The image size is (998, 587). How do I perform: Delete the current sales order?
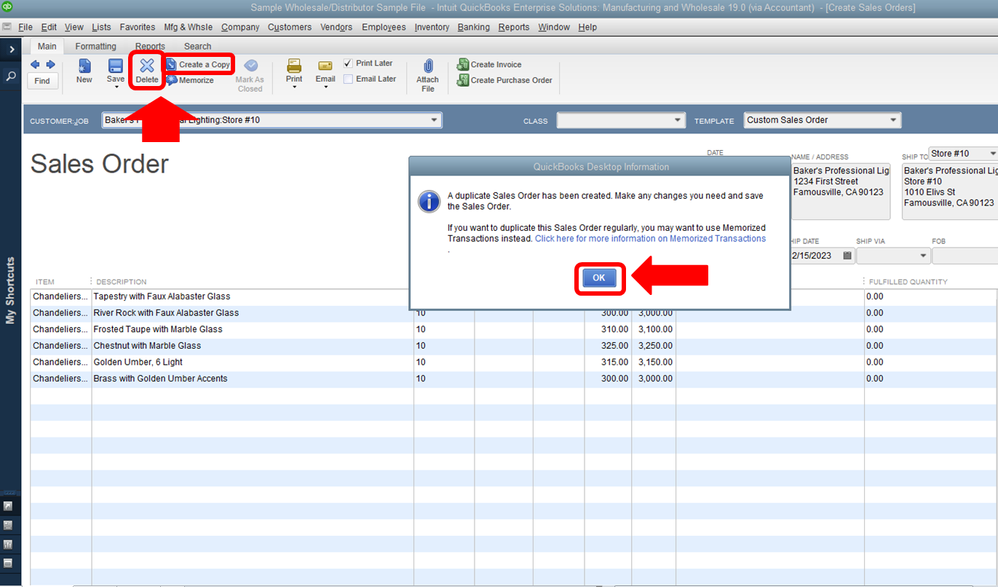click(x=147, y=71)
